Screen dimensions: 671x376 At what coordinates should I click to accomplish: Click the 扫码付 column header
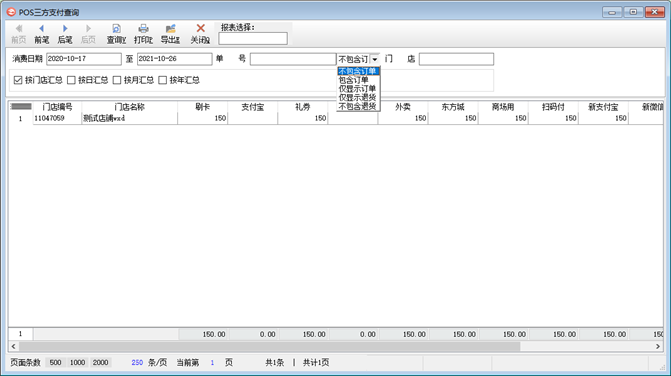coord(553,107)
